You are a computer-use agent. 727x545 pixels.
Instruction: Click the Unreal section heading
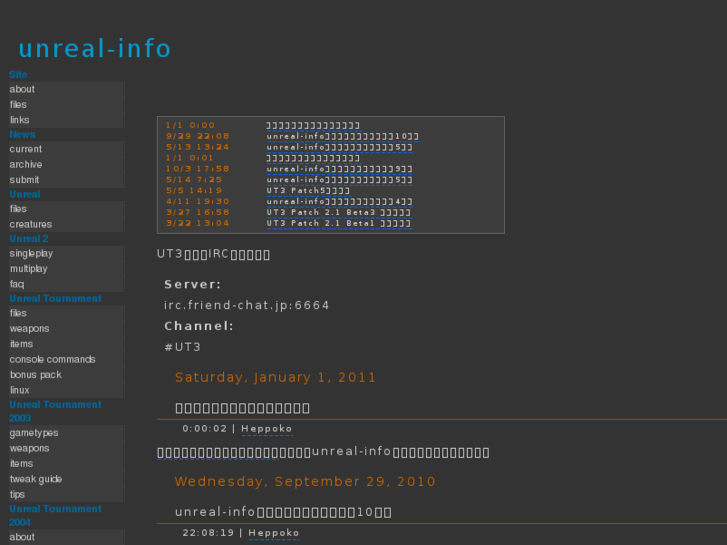click(25, 194)
